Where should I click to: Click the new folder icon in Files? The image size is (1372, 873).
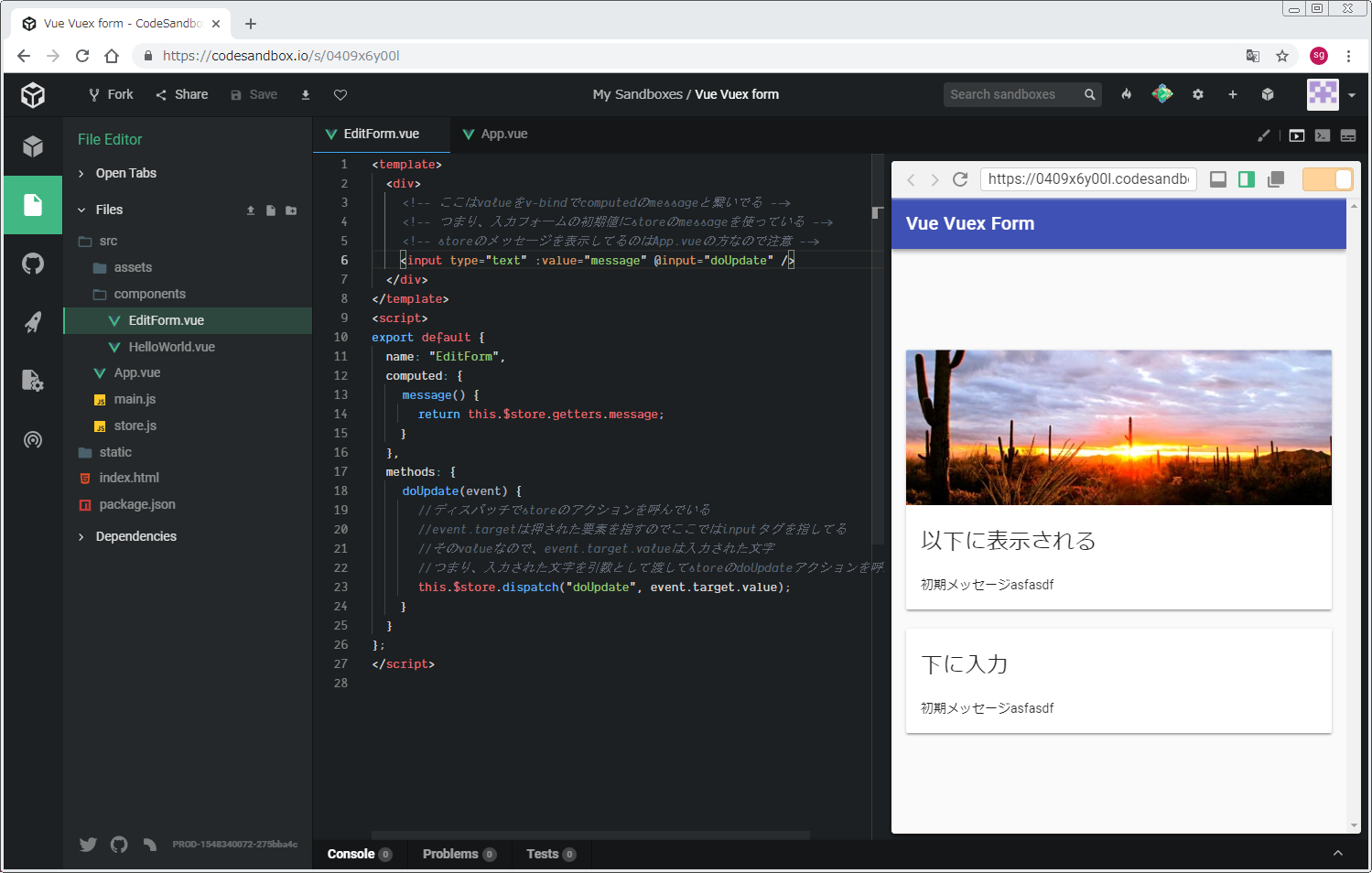point(291,210)
